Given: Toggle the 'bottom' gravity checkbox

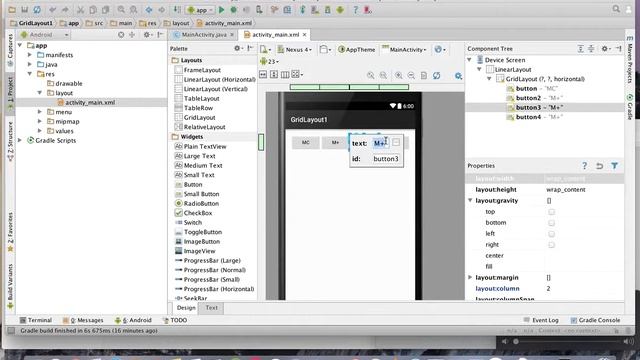Looking at the screenshot, I should pyautogui.click(x=551, y=223).
